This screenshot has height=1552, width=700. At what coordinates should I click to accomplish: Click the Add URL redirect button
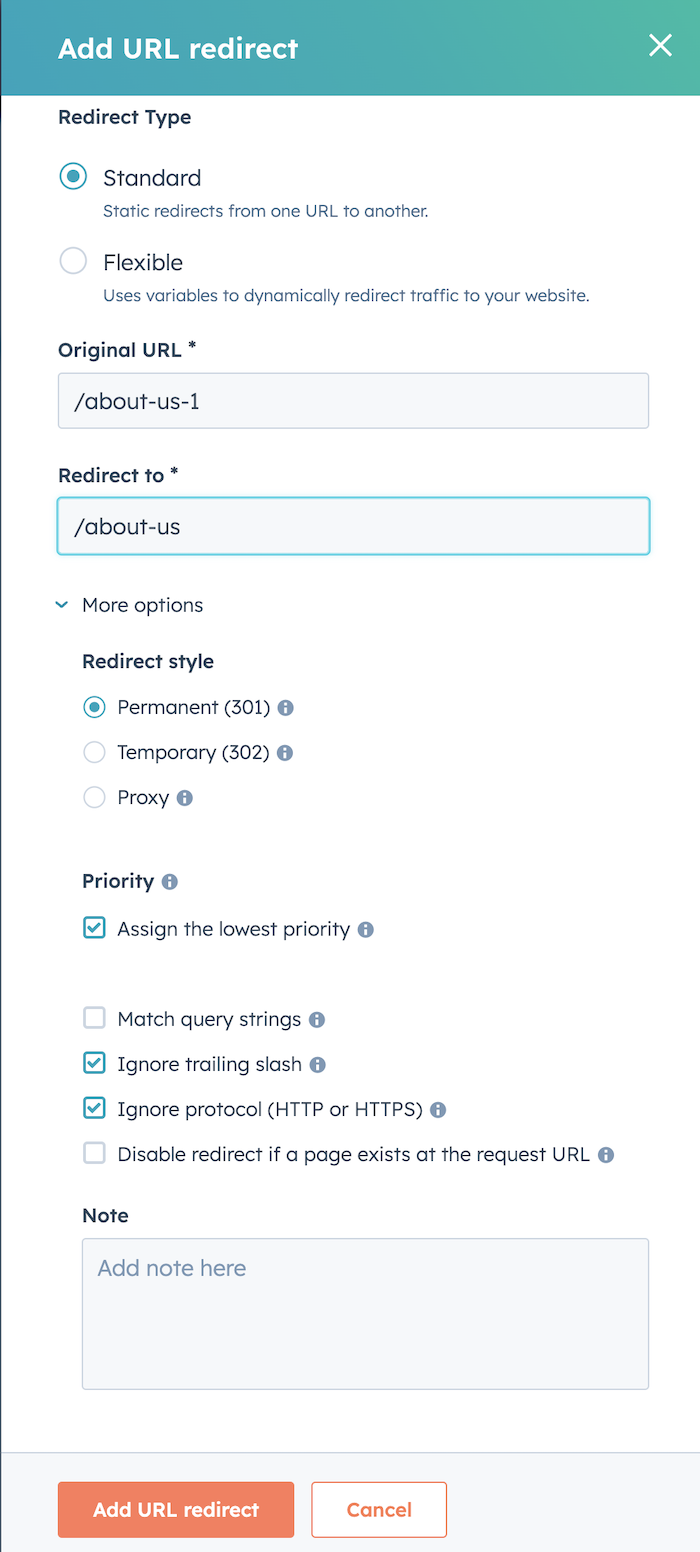(x=175, y=1510)
